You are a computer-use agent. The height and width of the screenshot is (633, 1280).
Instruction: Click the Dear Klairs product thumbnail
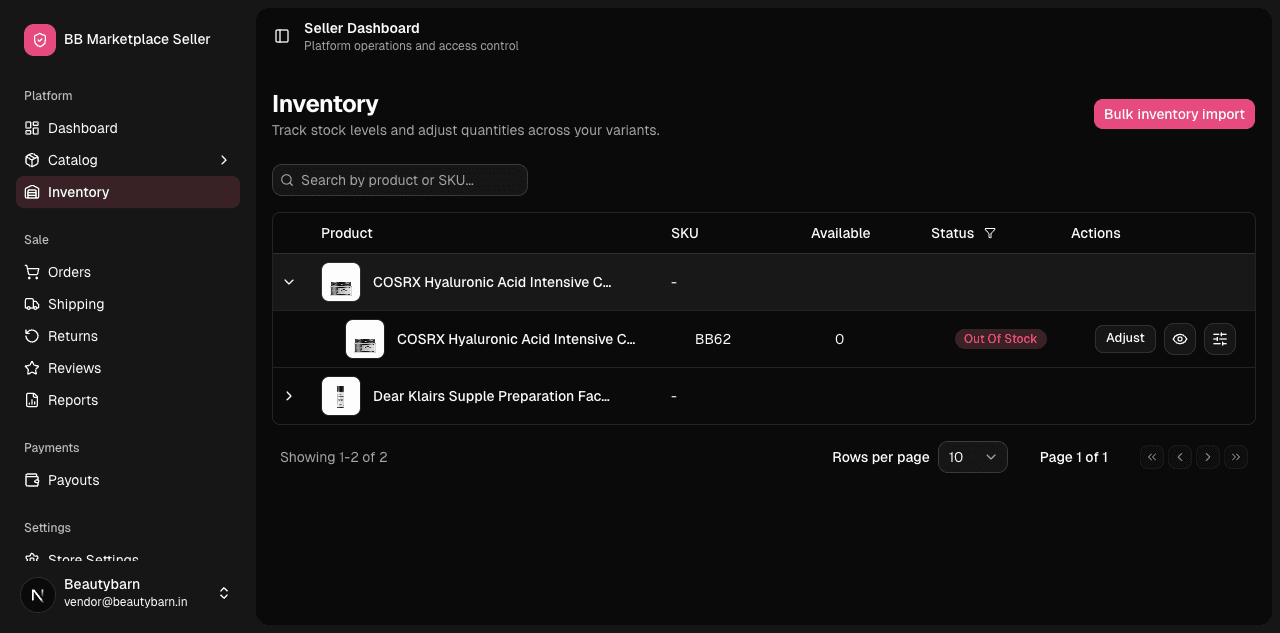[x=341, y=396]
